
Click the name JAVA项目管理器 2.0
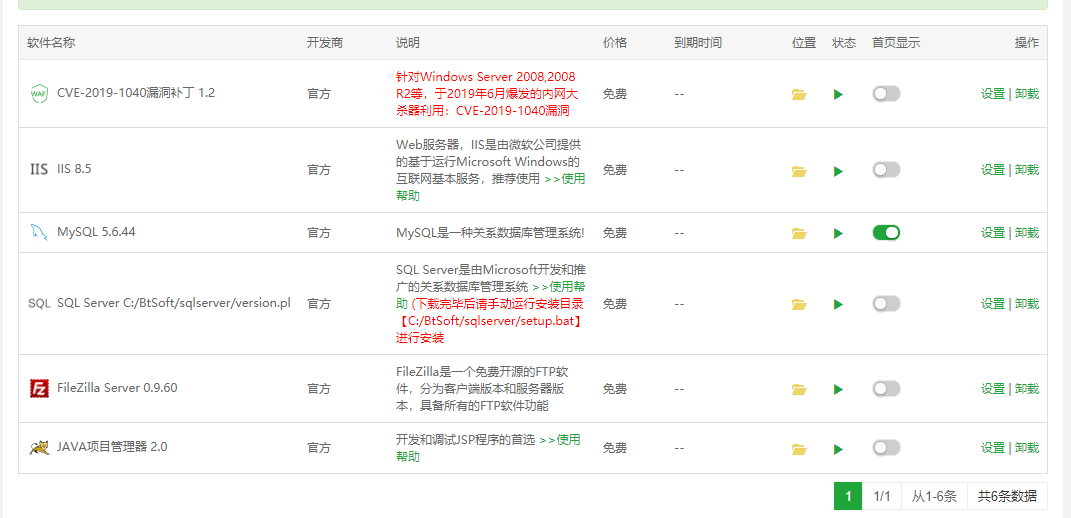pyautogui.click(x=112, y=448)
